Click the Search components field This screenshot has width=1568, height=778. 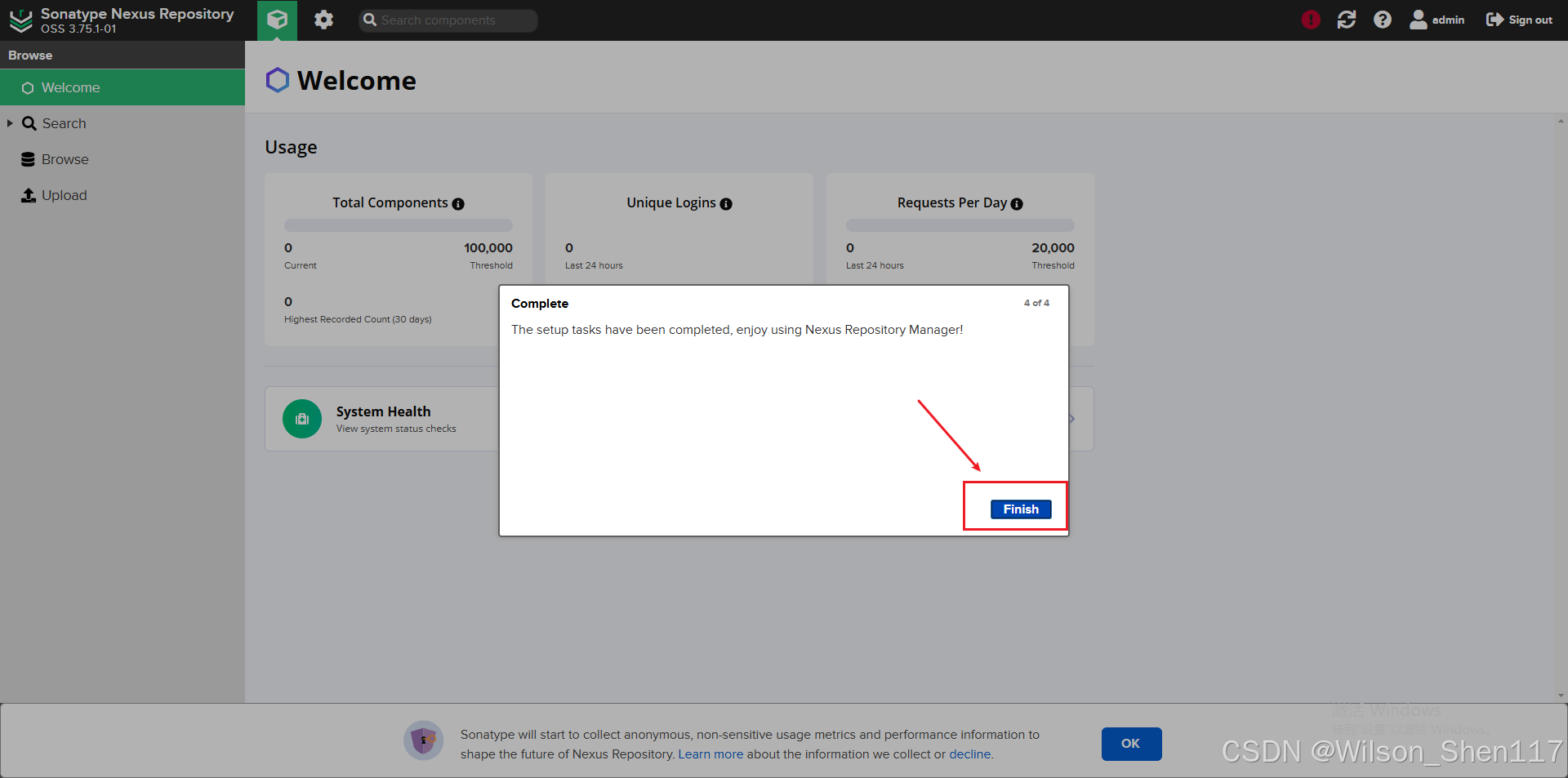click(x=448, y=20)
